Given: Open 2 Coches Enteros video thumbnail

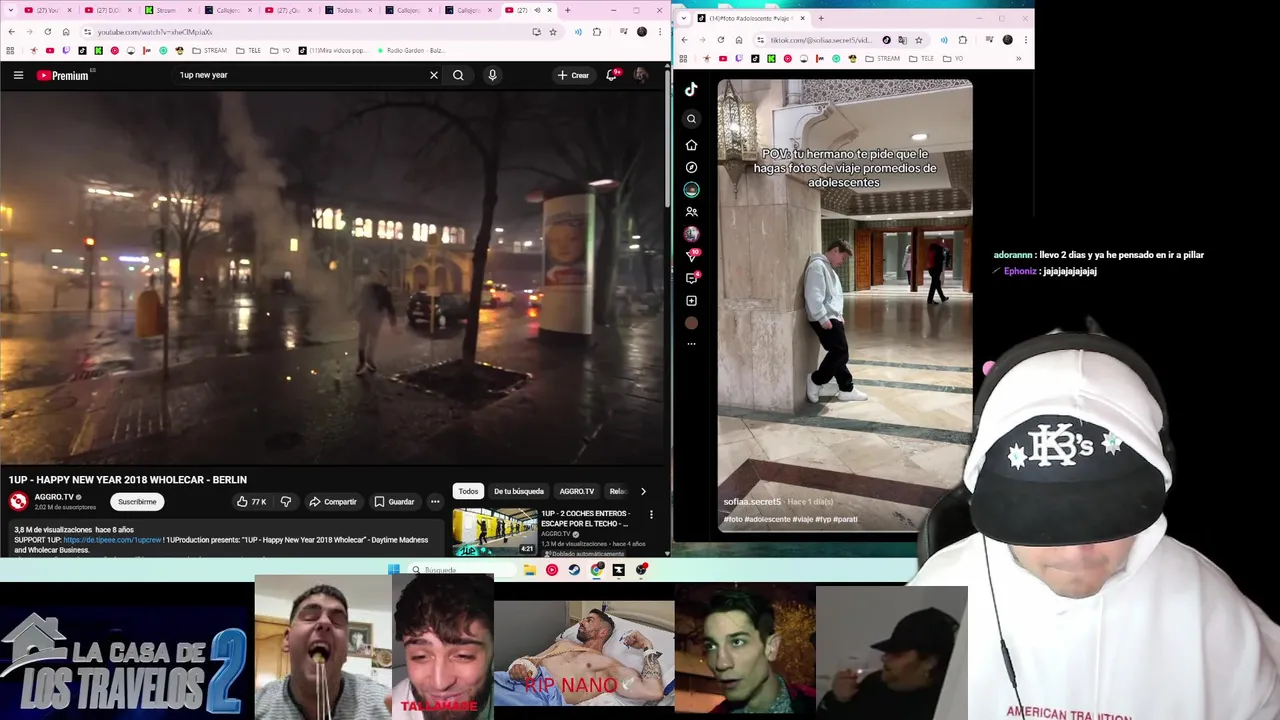Looking at the screenshot, I should [x=495, y=531].
